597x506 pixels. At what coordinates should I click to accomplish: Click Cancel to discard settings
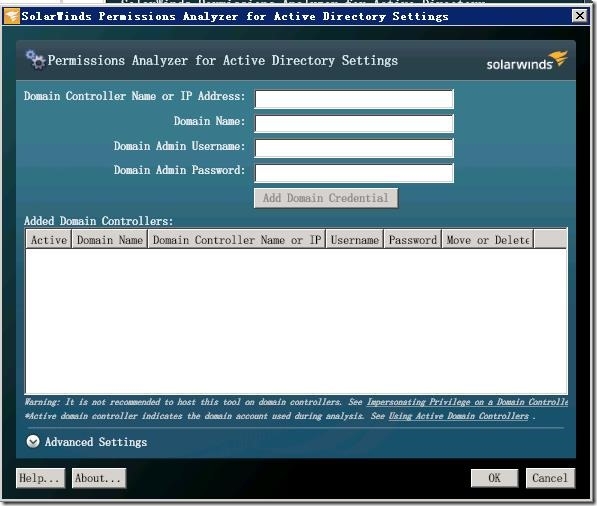(x=550, y=478)
